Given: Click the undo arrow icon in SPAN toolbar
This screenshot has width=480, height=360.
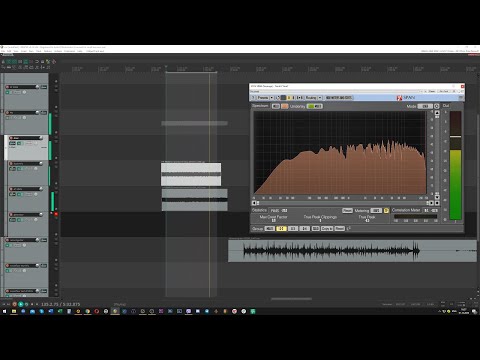Looking at the screenshot, I should click(x=278, y=98).
